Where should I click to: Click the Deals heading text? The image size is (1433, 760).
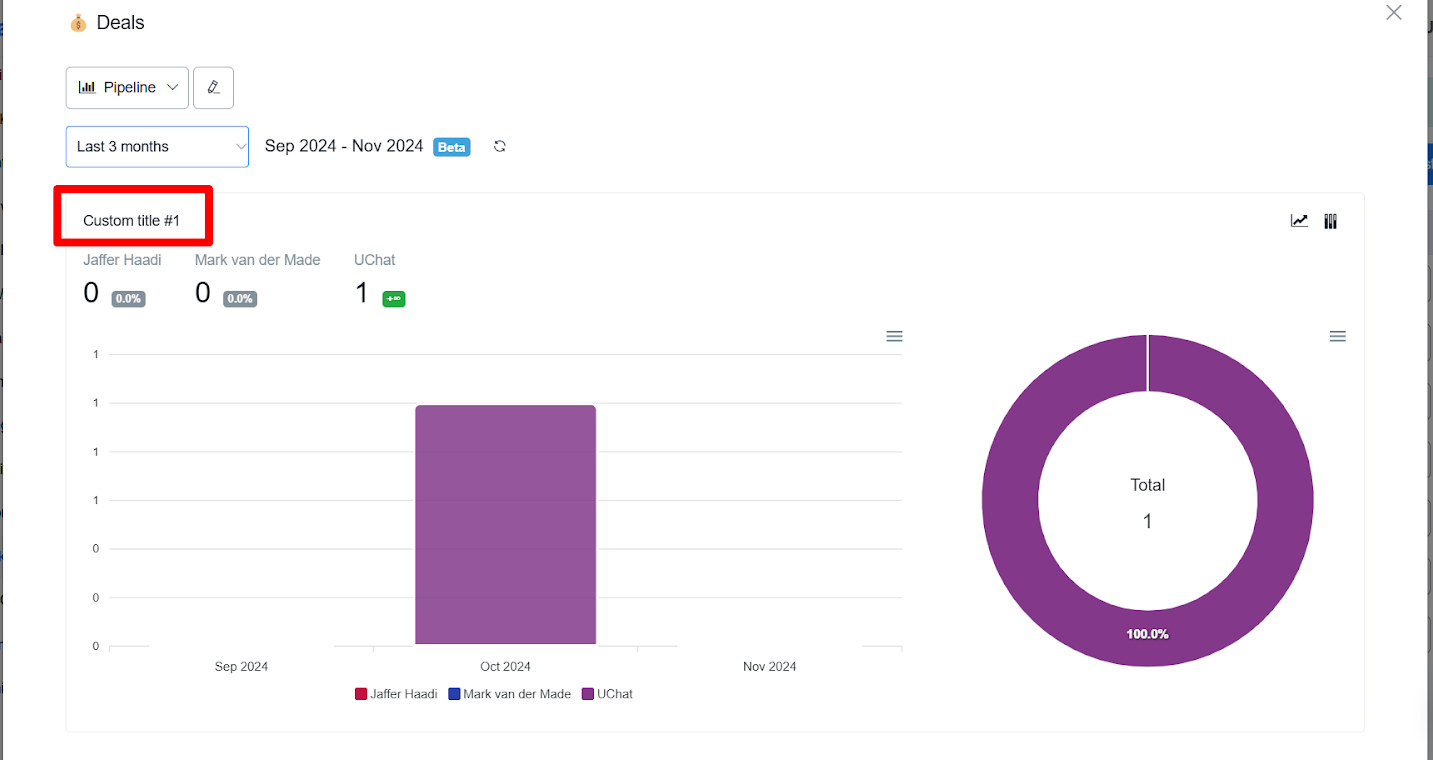121,22
